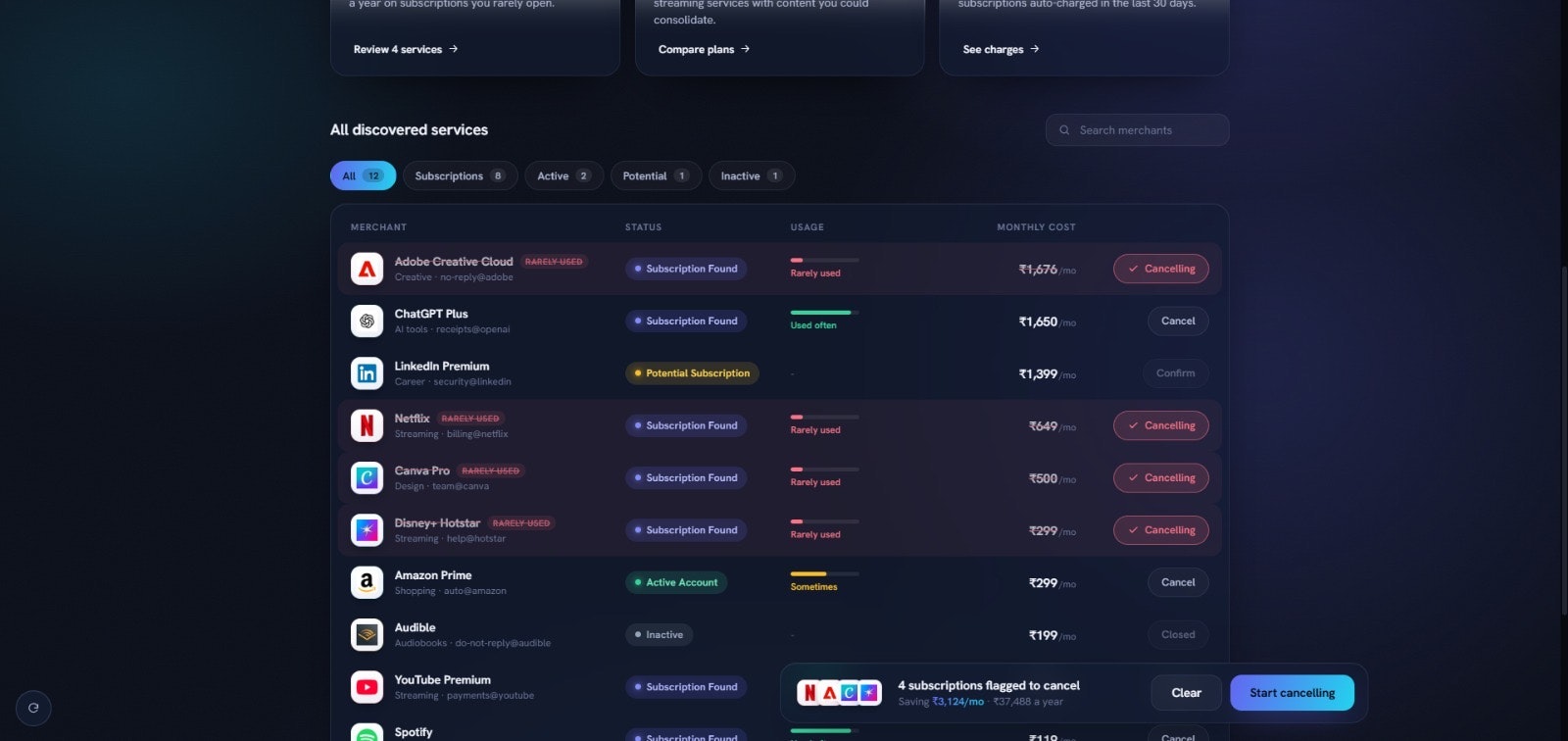Click the Sometimes usage label for Amazon Prime

click(x=813, y=587)
